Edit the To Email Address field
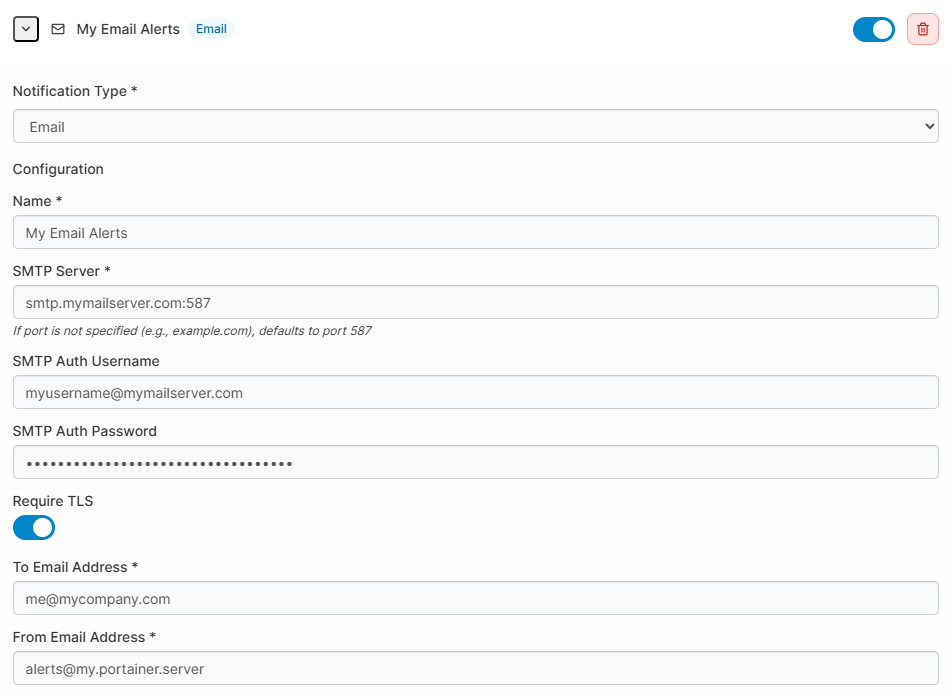Viewport: 952px width, 696px height. point(475,599)
